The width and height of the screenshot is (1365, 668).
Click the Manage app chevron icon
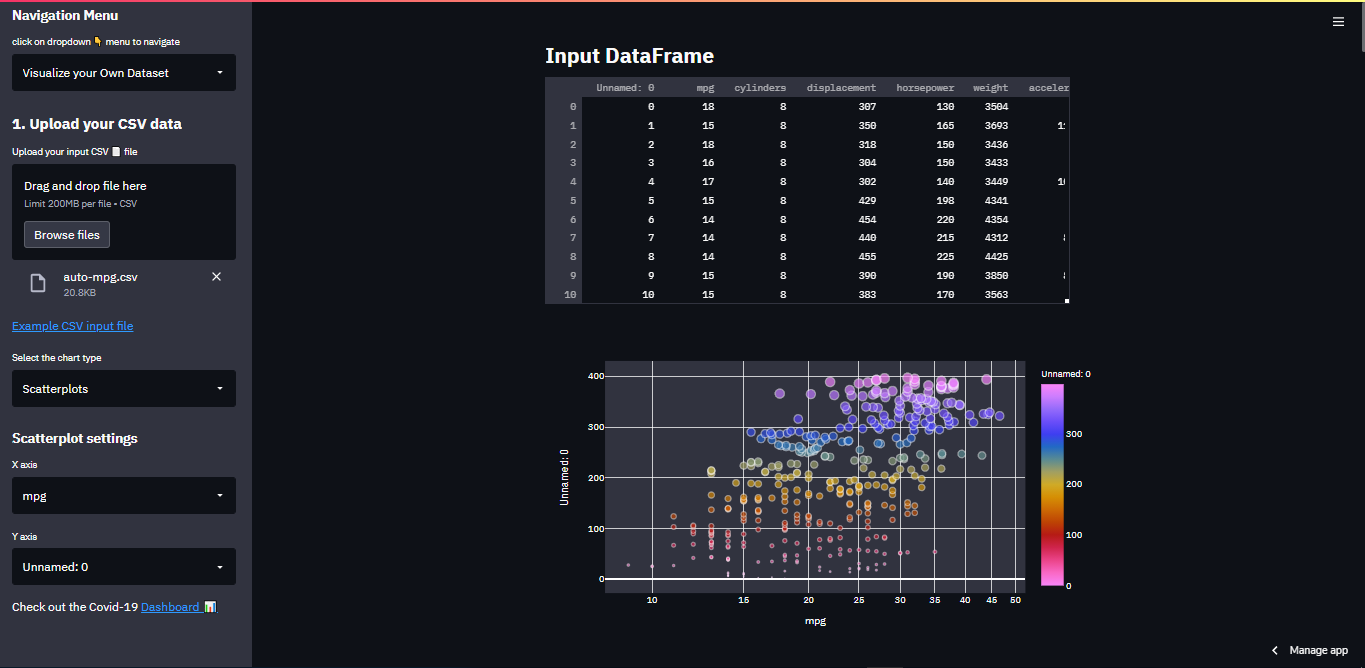[x=1274, y=650]
